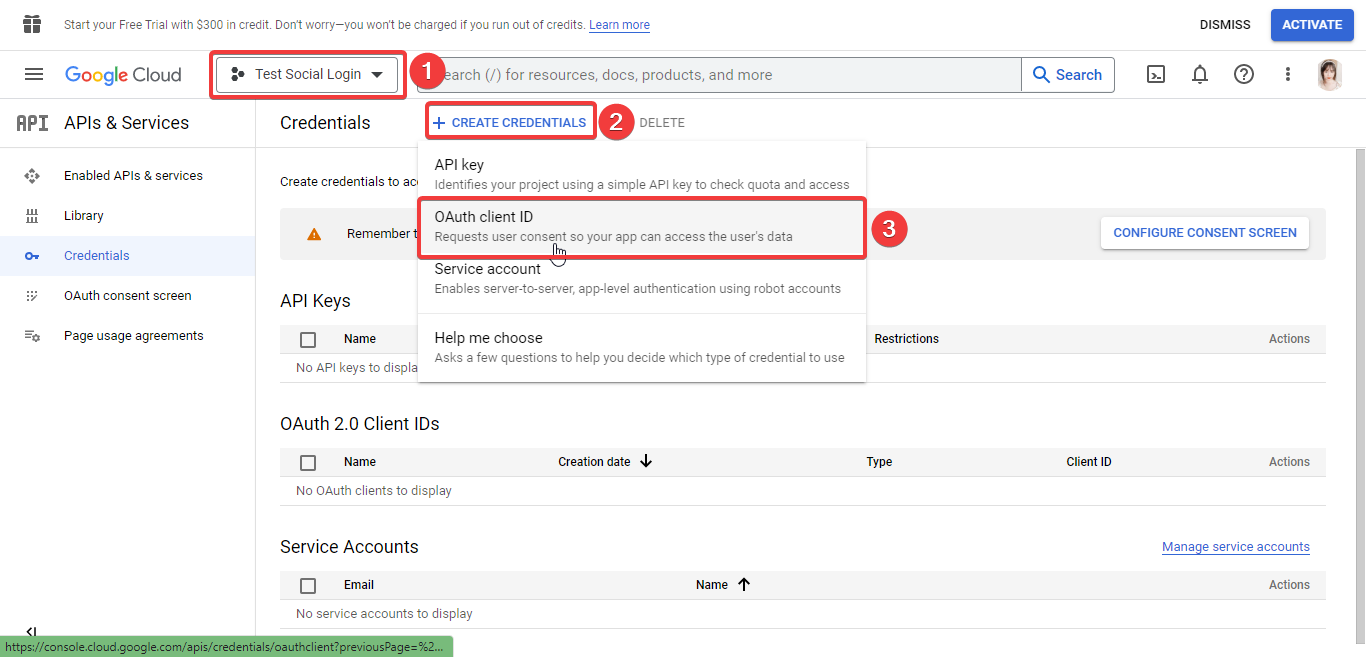Dismiss the free trial banner
Viewport: 1366px width, 657px height.
[1225, 25]
